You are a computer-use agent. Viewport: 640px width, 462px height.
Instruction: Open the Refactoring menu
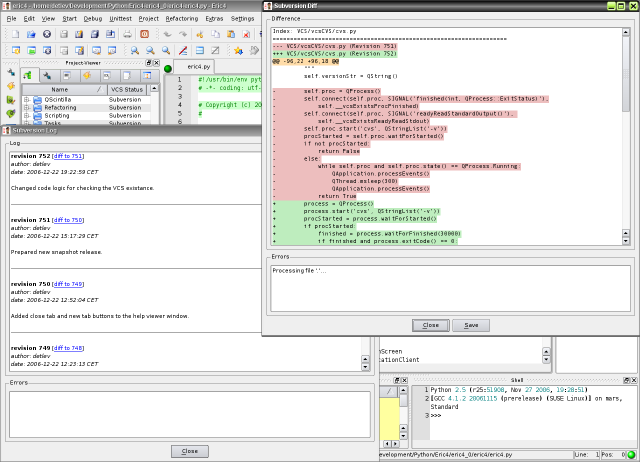(x=182, y=18)
